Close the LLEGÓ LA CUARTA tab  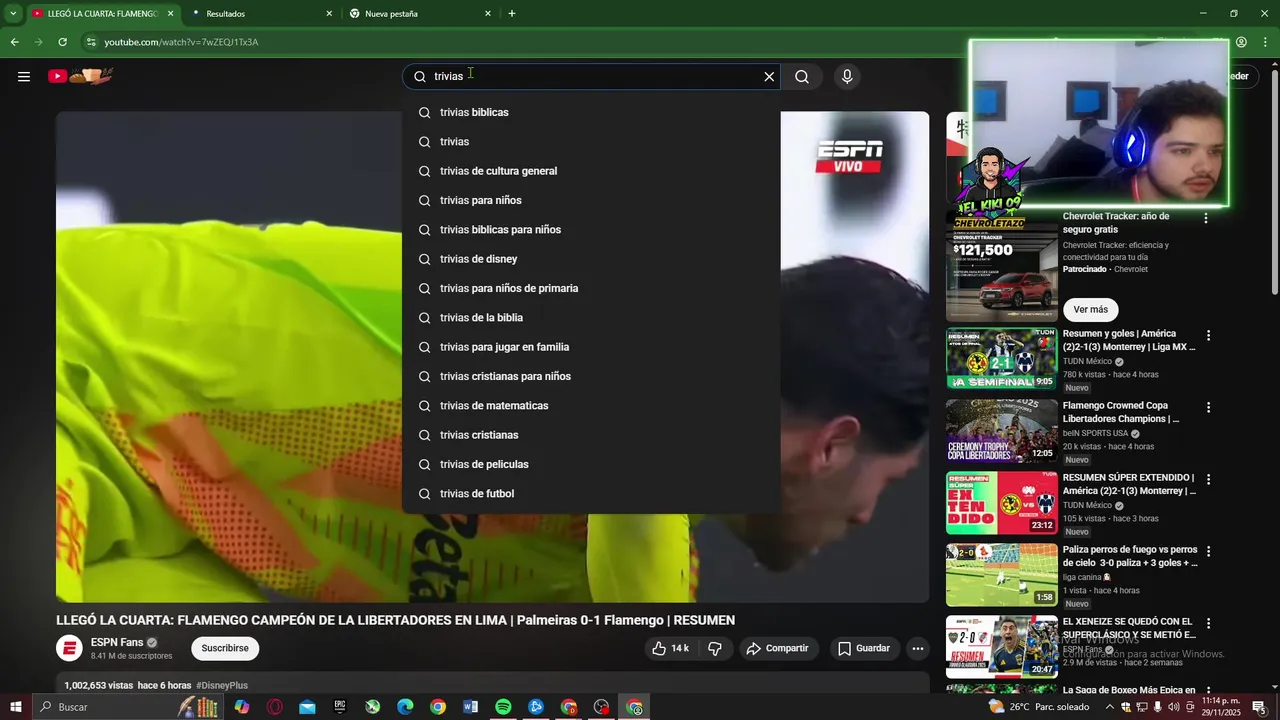(170, 14)
